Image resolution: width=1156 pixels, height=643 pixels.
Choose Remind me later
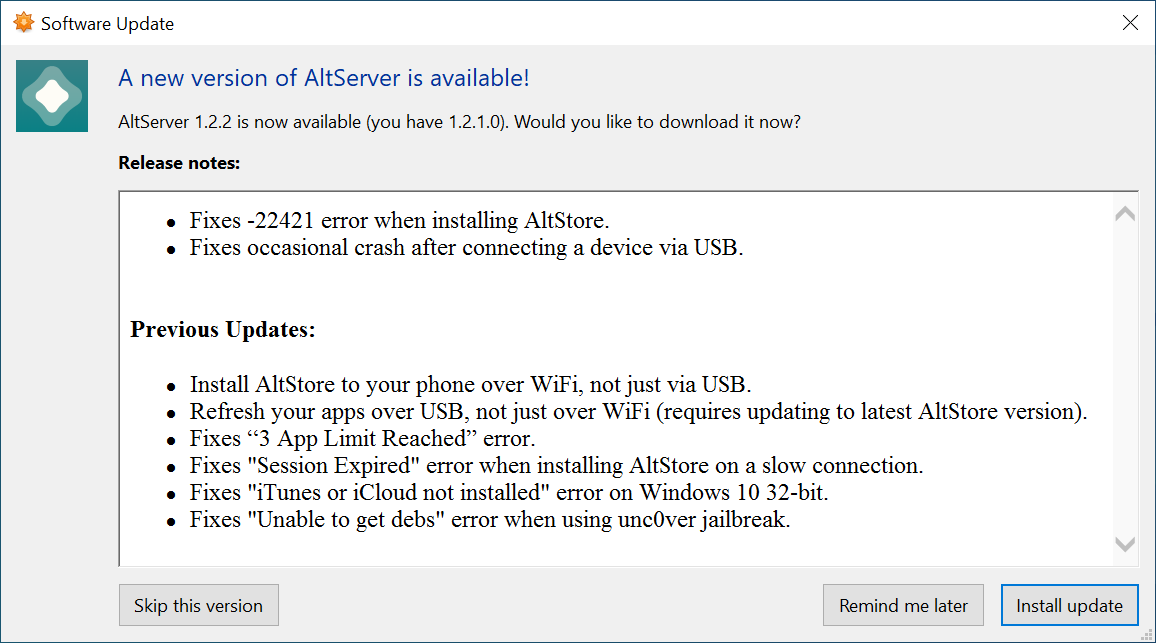tap(903, 605)
